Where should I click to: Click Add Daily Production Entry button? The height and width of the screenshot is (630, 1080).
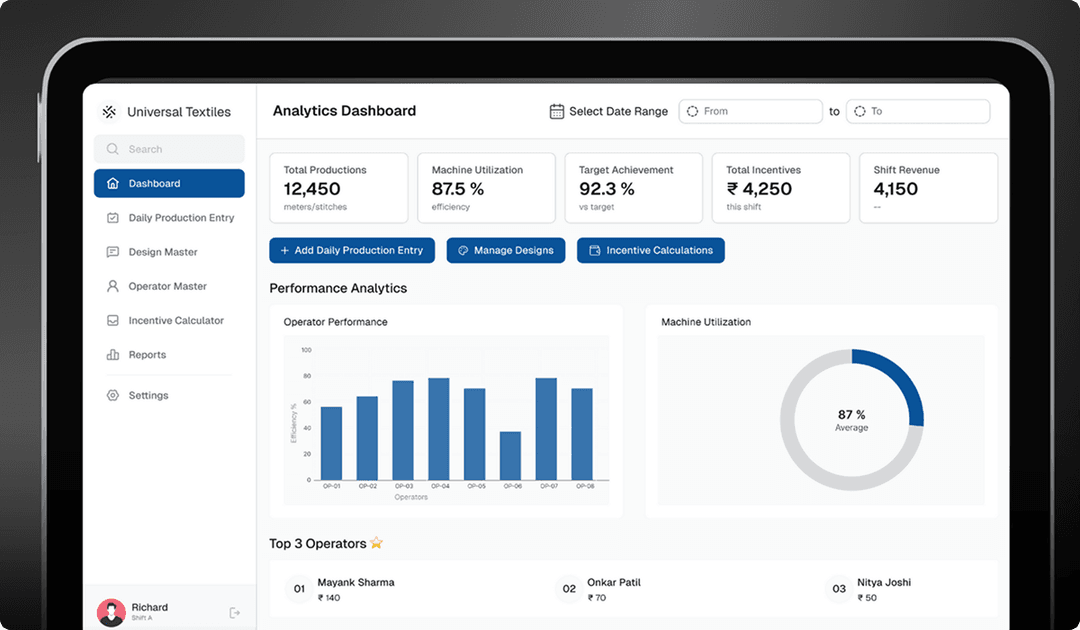tap(352, 250)
